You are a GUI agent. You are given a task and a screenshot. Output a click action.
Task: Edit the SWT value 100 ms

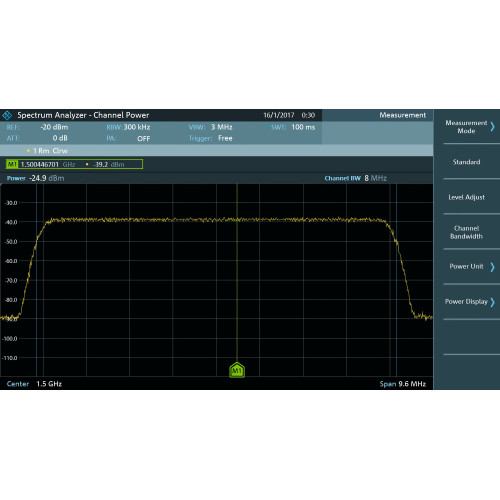pos(303,127)
